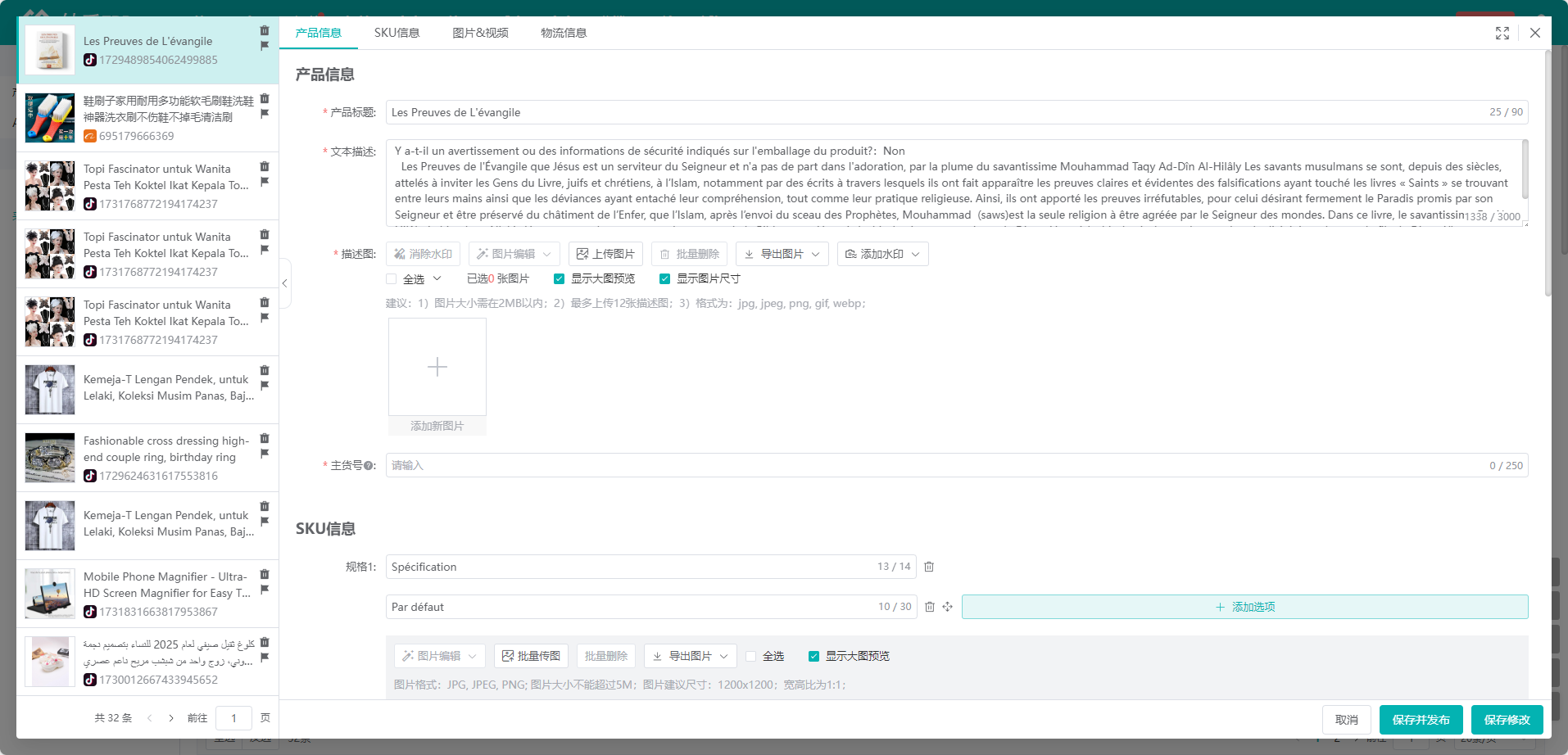Toggle the 显示图片尺寸 checkbox
Viewport: 1568px width, 755px height.
[664, 279]
